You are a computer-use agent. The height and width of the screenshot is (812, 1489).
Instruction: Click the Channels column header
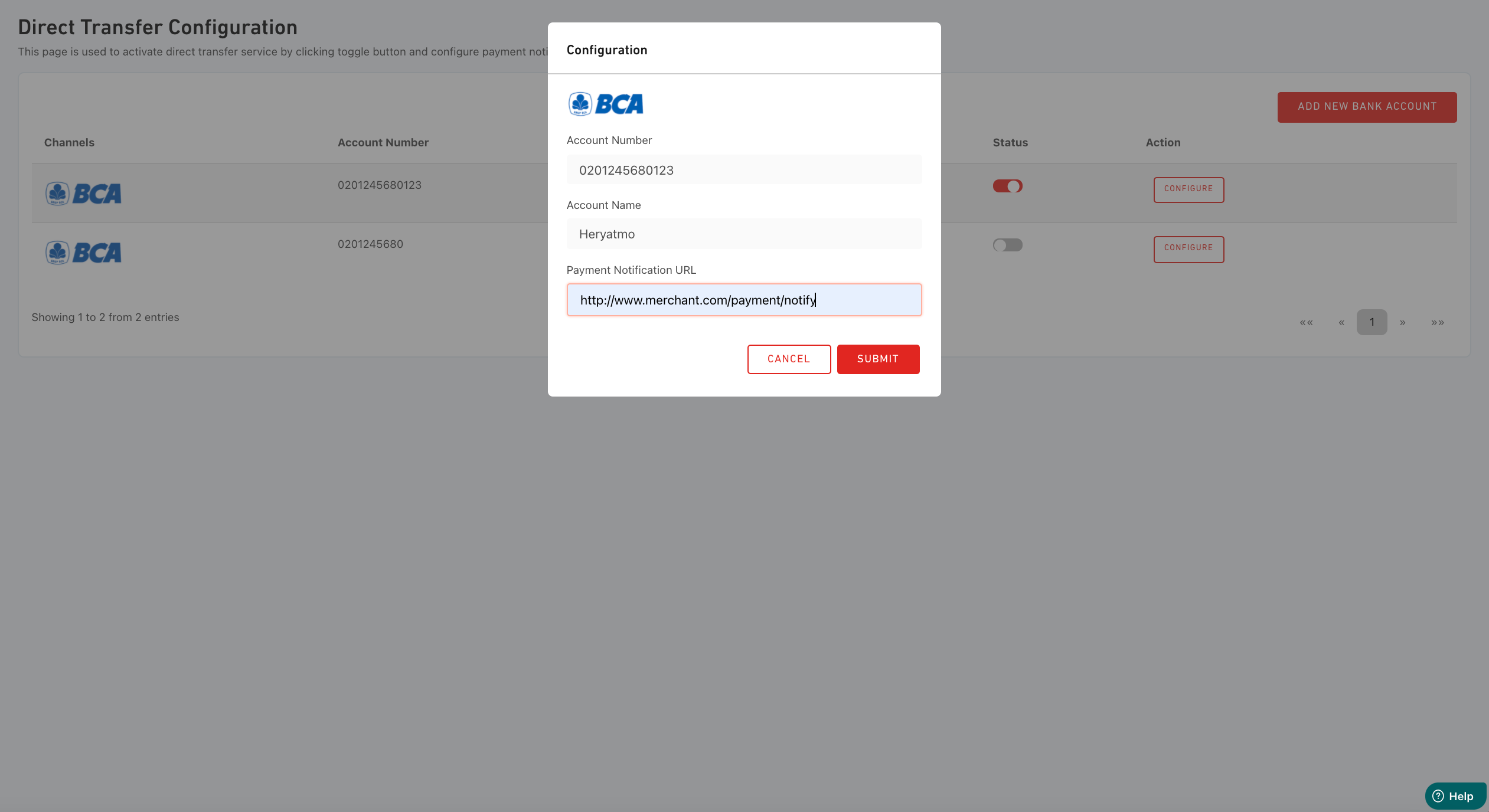69,142
